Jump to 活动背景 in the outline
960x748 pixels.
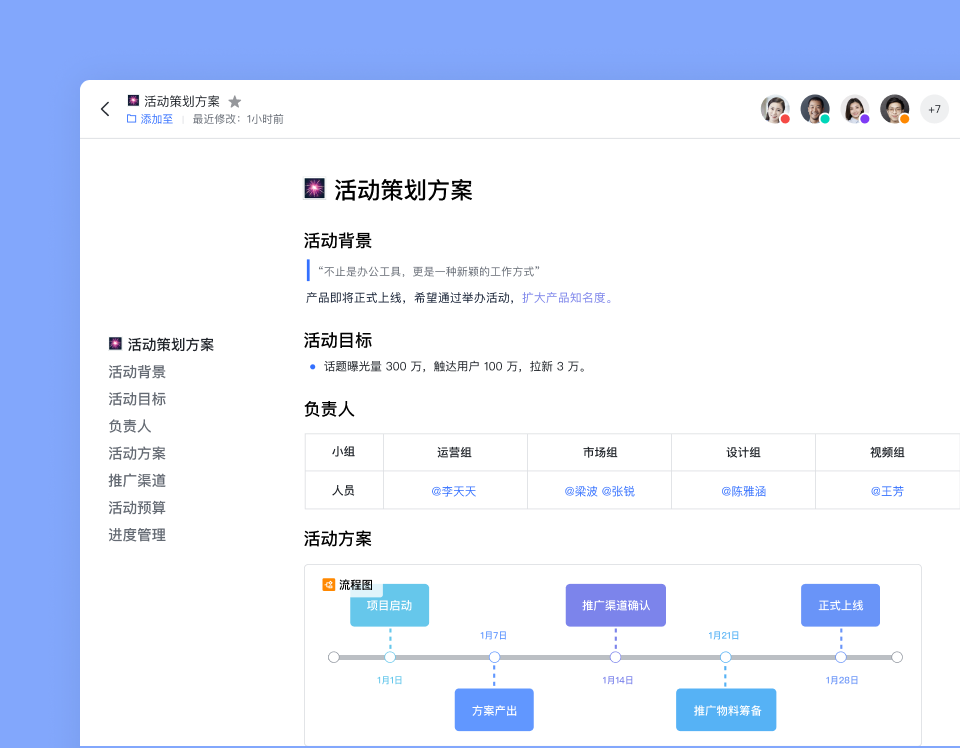[x=137, y=372]
